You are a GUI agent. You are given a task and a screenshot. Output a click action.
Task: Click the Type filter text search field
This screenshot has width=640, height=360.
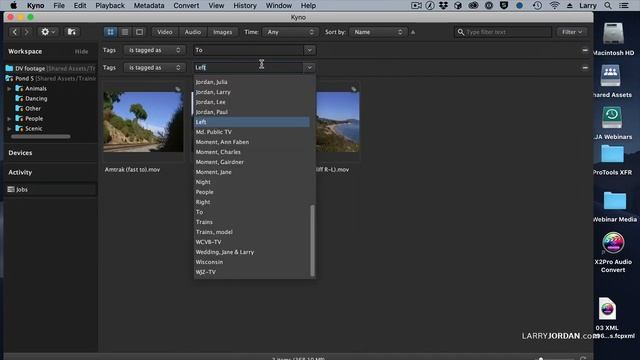click(x=503, y=32)
